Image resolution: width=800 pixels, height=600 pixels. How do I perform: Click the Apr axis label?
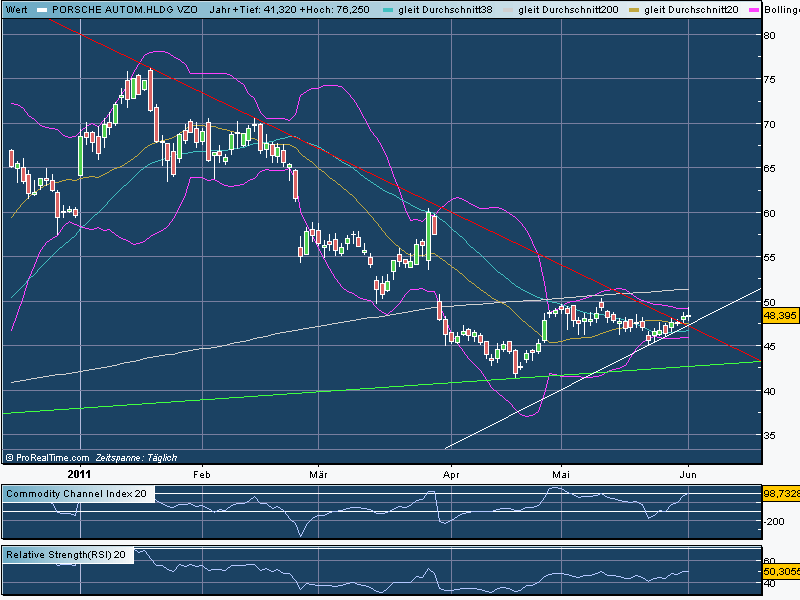pyautogui.click(x=451, y=474)
